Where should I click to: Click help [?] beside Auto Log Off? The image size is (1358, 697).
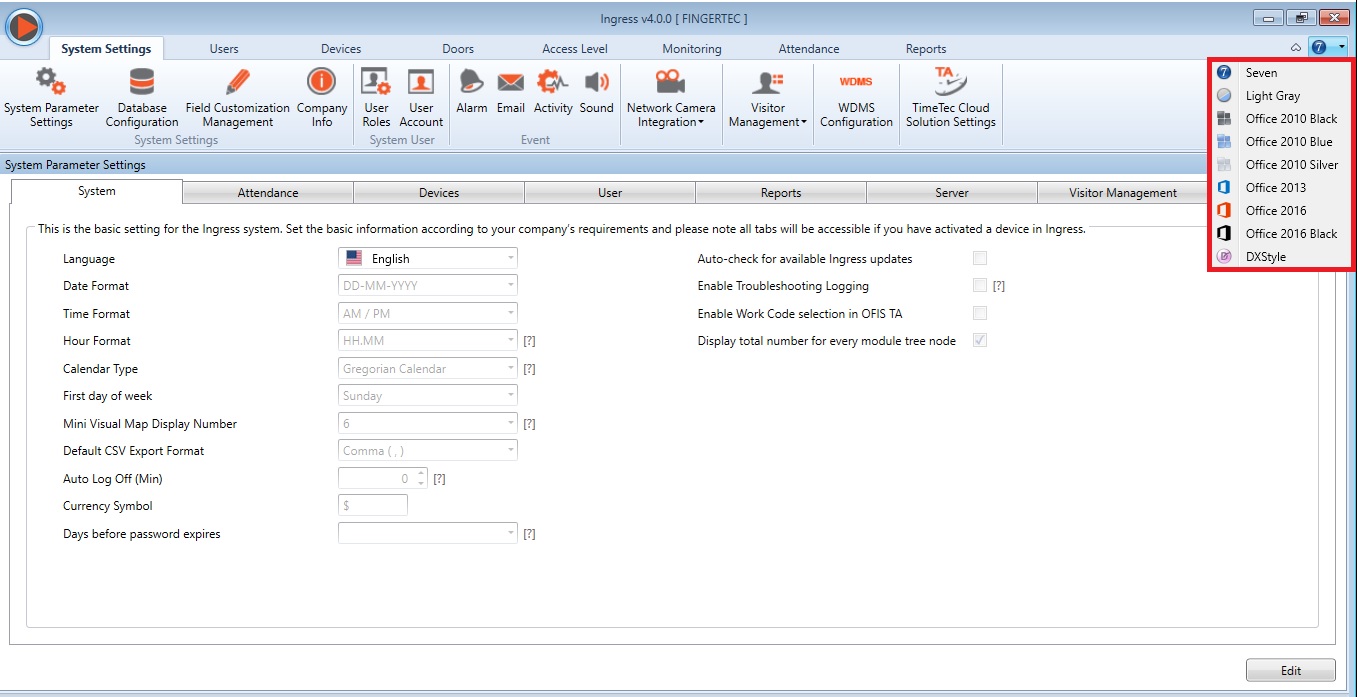pyautogui.click(x=439, y=479)
